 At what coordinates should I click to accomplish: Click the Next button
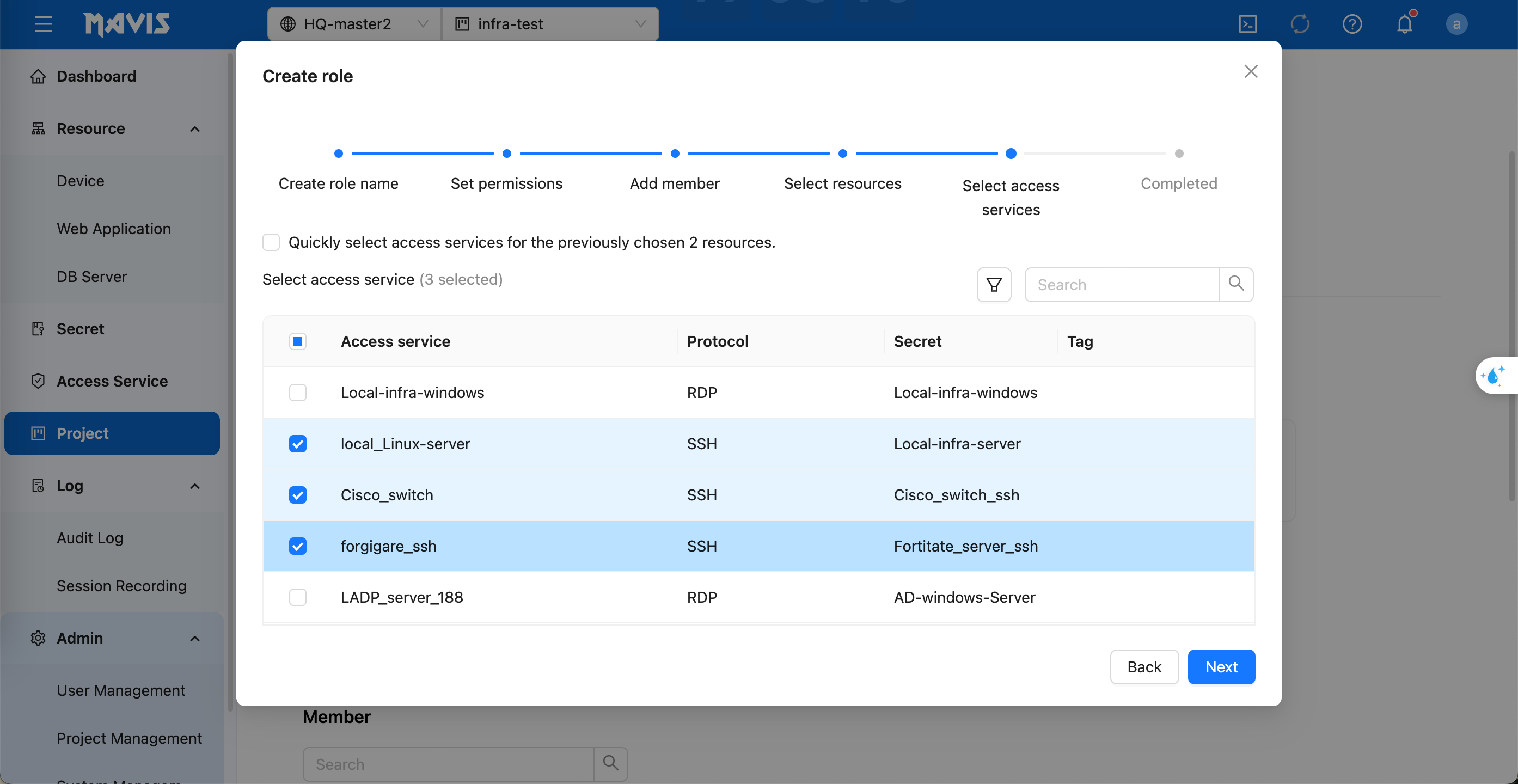tap(1220, 667)
